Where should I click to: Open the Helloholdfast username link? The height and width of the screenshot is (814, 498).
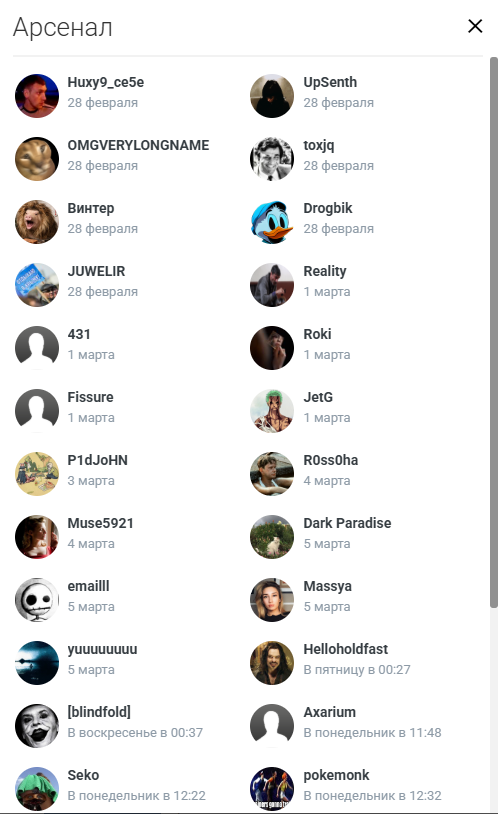(x=346, y=649)
